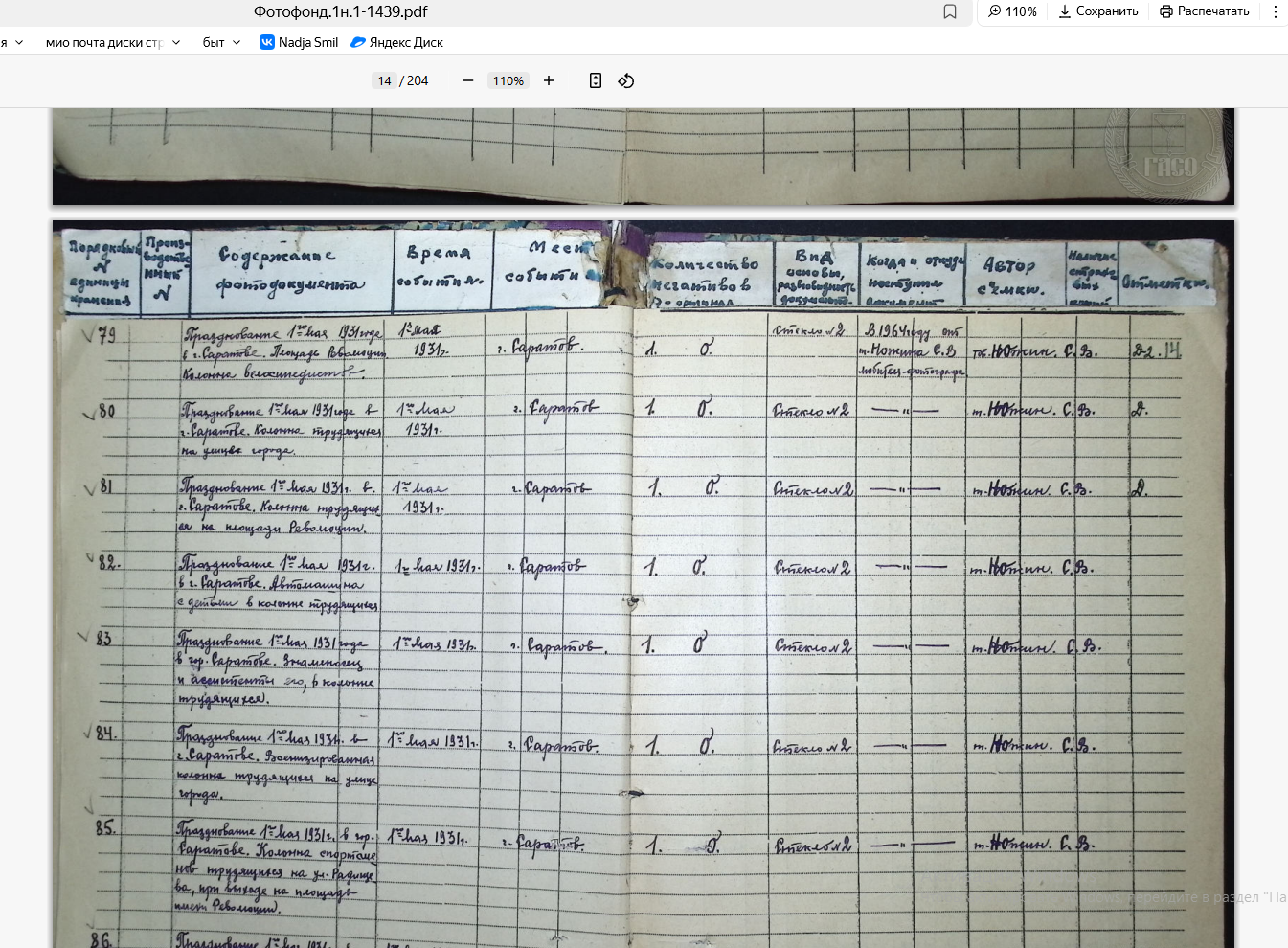
Task: Click the bookmark icon in the title bar
Action: 950,11
